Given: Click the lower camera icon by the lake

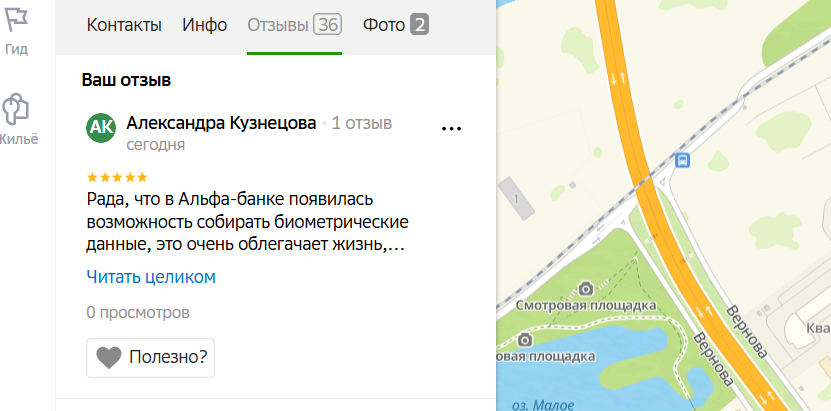Looking at the screenshot, I should pos(525,339).
